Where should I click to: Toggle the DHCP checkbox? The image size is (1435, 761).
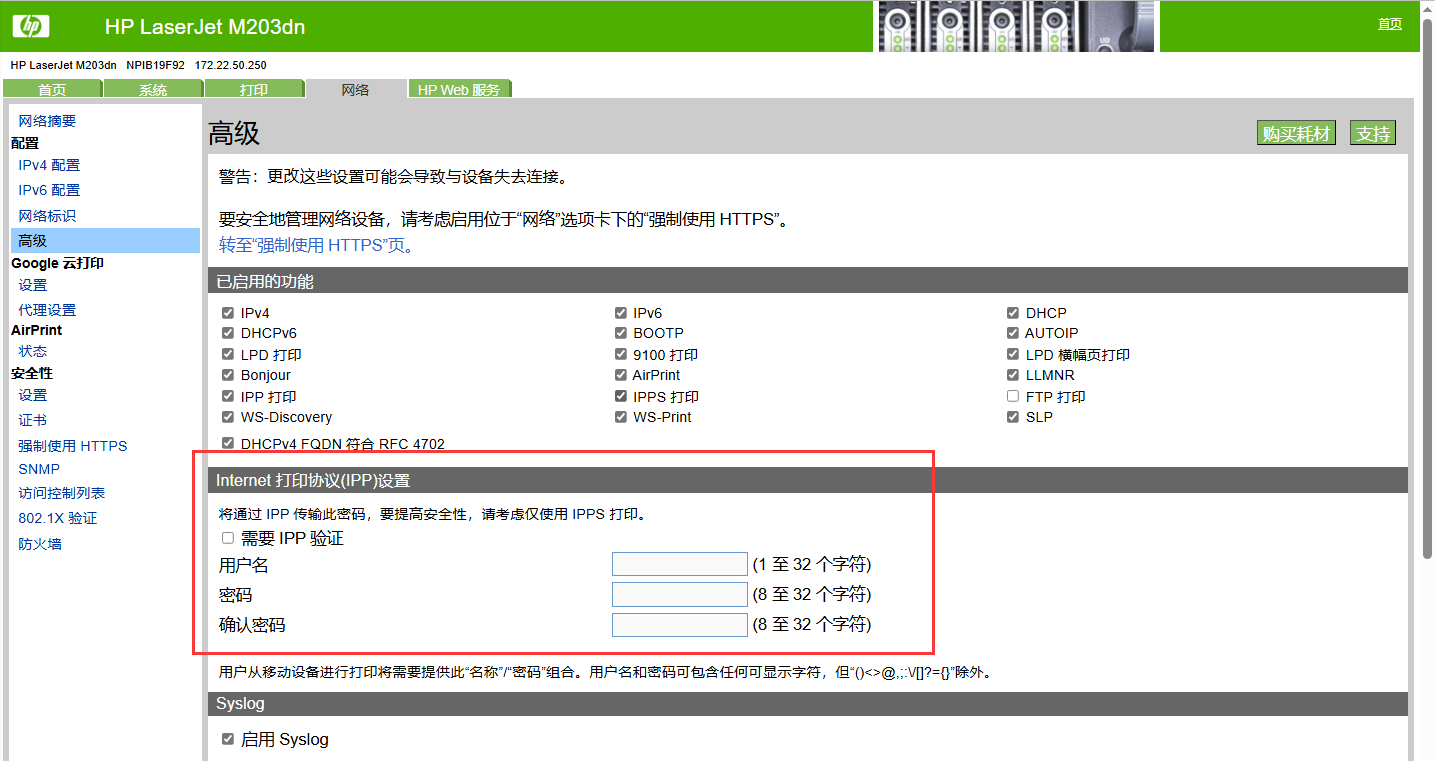(x=1013, y=313)
